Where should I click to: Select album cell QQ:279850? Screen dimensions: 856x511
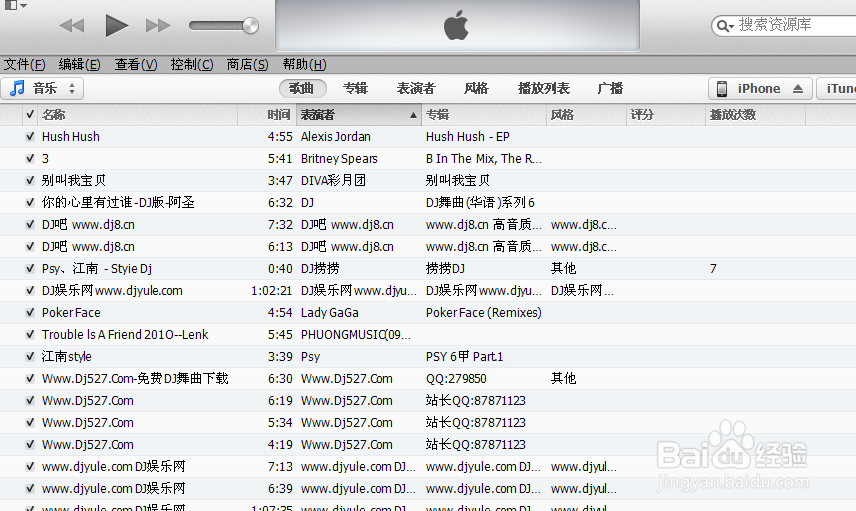(x=456, y=378)
